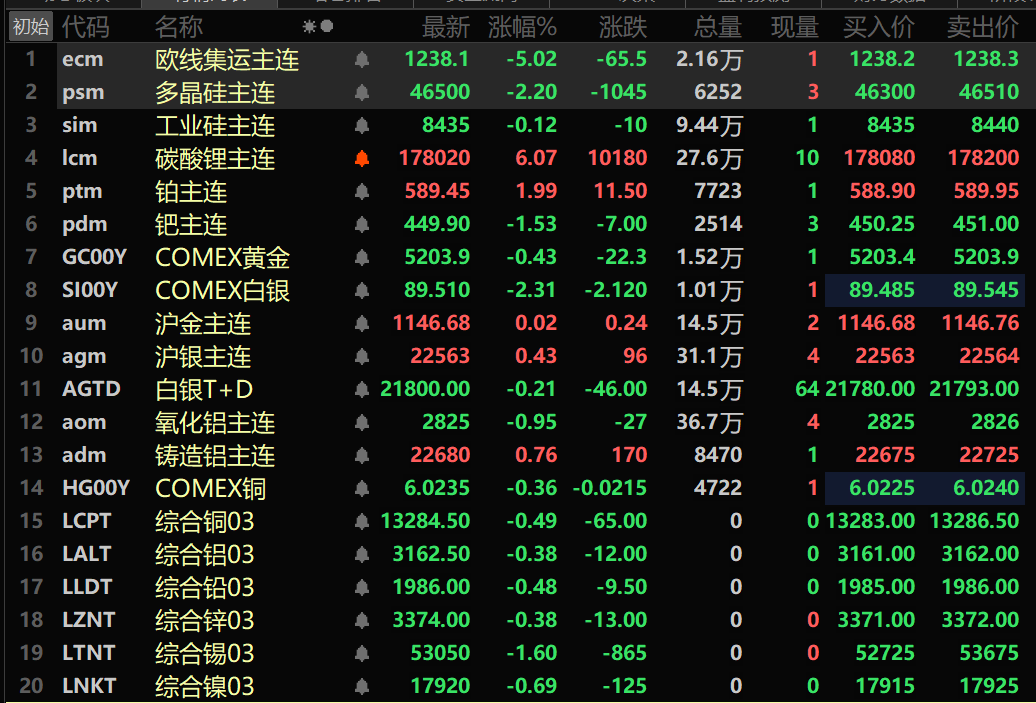Select the 铸造铝主连 contract name
Screen dimensions: 1036x703
click(x=215, y=455)
